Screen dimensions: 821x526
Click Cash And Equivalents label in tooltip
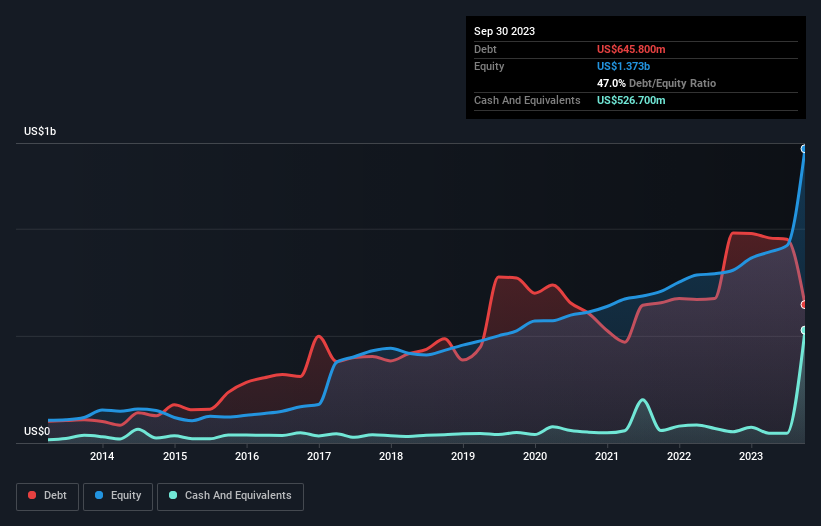tap(527, 100)
